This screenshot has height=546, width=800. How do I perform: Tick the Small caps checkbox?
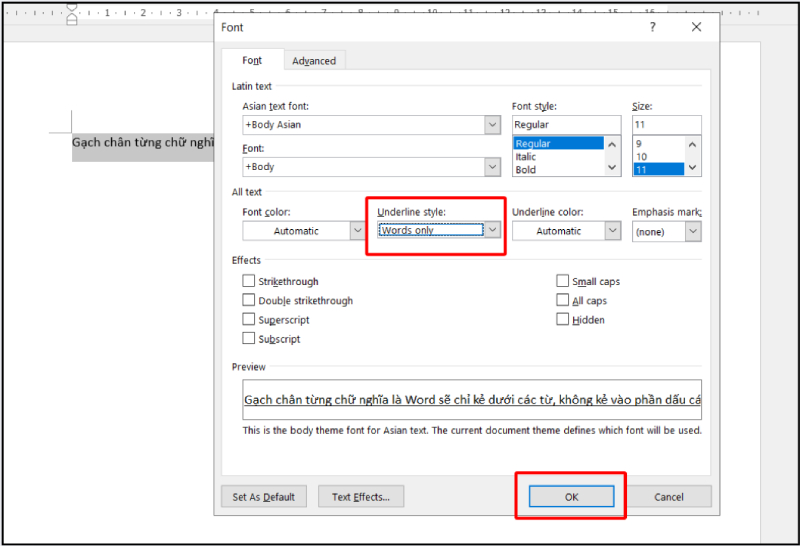pyautogui.click(x=563, y=282)
